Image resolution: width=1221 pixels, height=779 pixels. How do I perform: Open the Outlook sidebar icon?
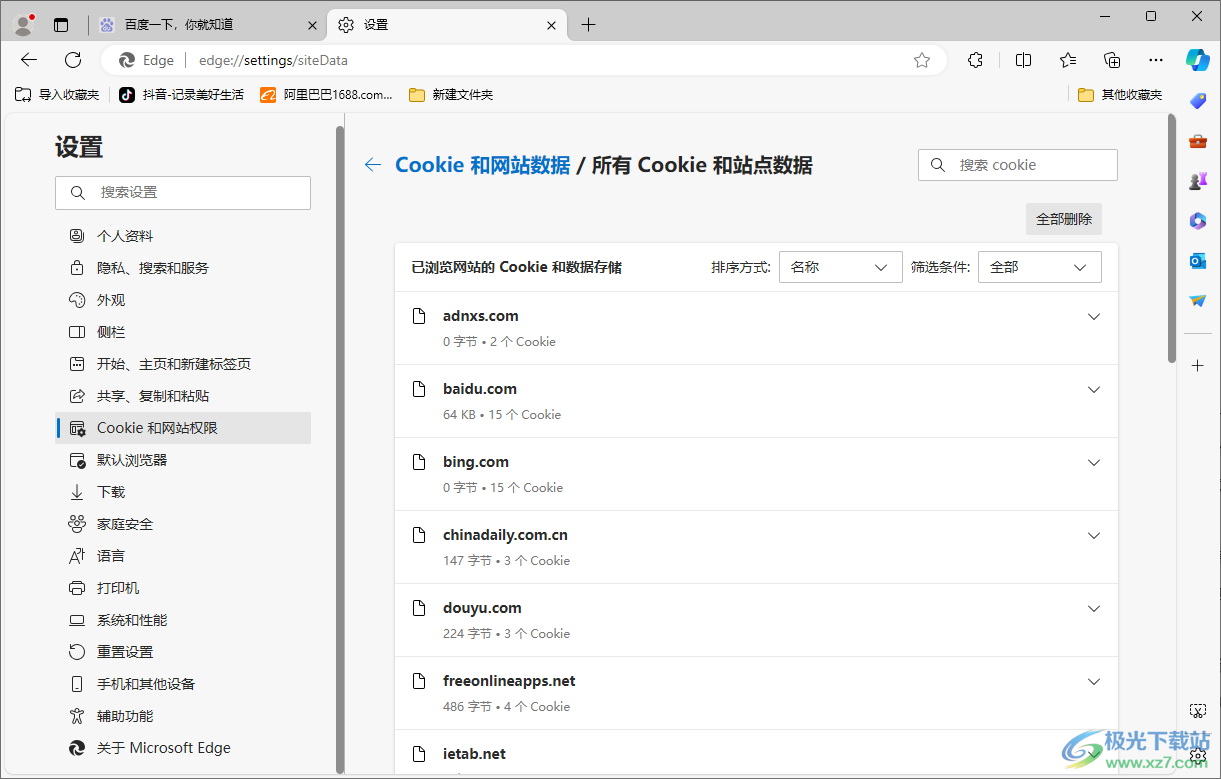click(1198, 261)
